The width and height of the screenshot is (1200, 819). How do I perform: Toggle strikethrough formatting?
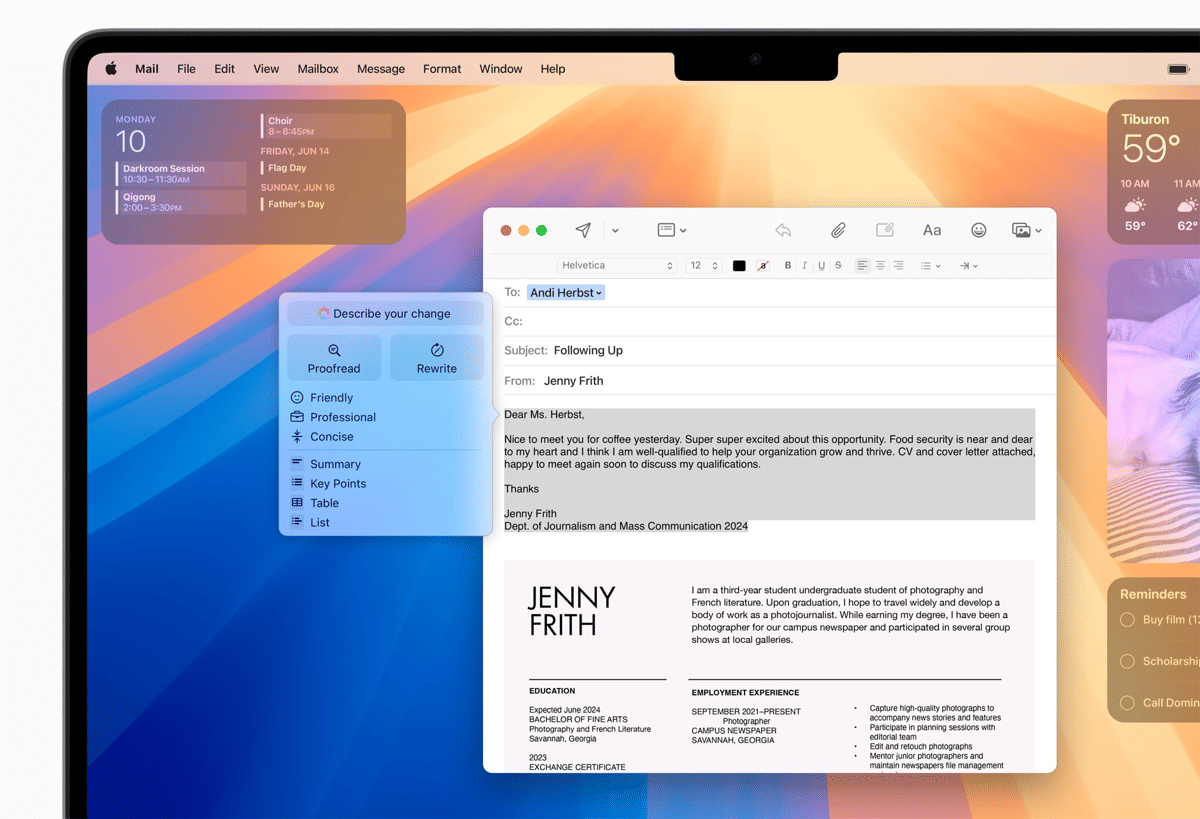[x=838, y=265]
